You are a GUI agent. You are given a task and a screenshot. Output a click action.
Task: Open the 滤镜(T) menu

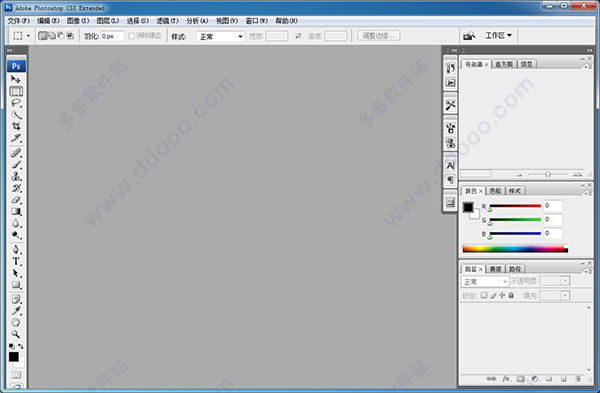pyautogui.click(x=167, y=21)
